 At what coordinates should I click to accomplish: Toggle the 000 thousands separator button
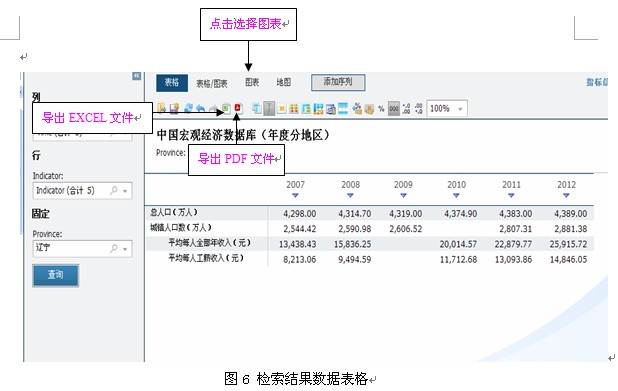click(394, 108)
